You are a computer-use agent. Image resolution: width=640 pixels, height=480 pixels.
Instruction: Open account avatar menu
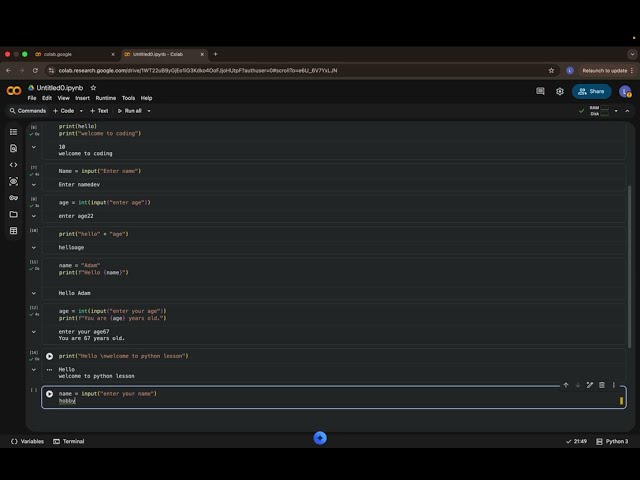click(625, 91)
